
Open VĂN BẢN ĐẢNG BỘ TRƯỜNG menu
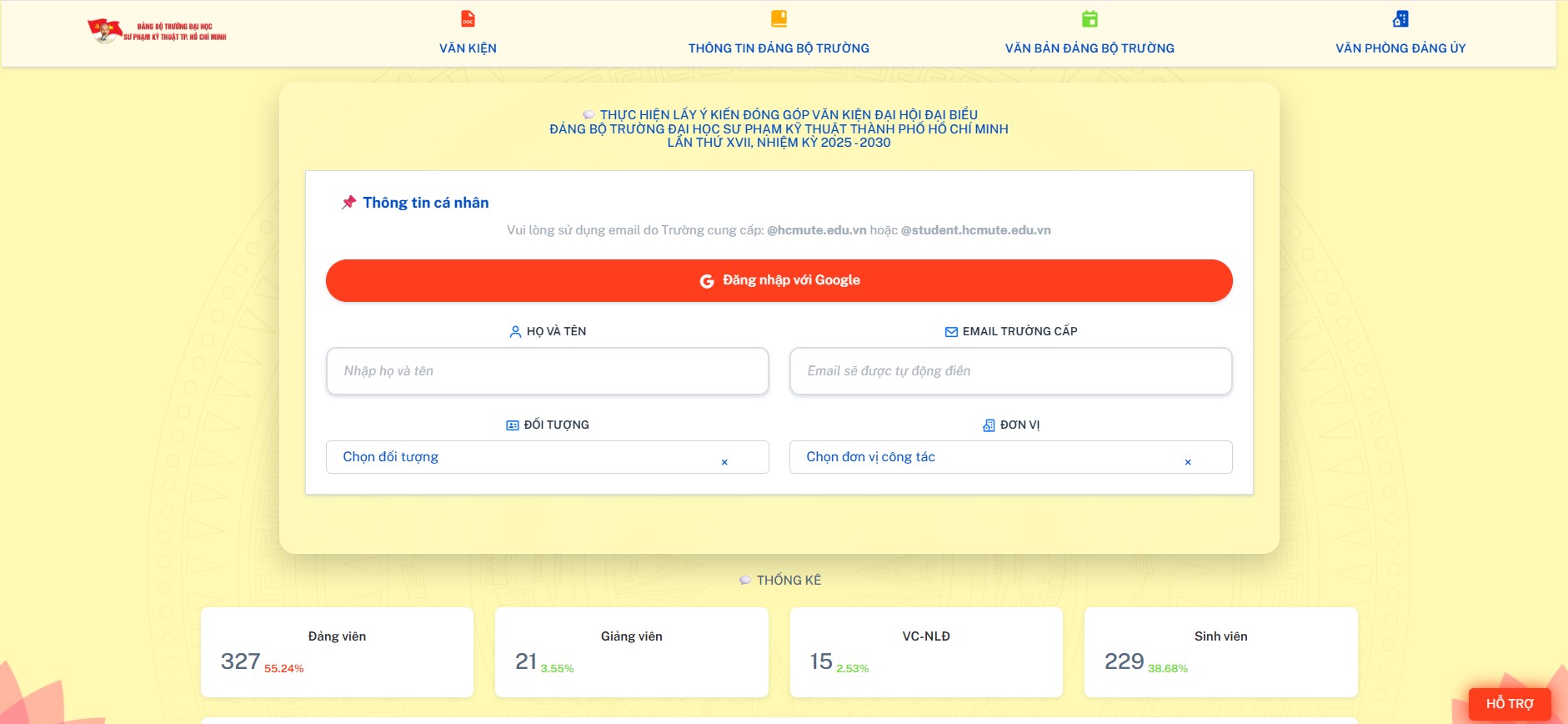(1090, 48)
